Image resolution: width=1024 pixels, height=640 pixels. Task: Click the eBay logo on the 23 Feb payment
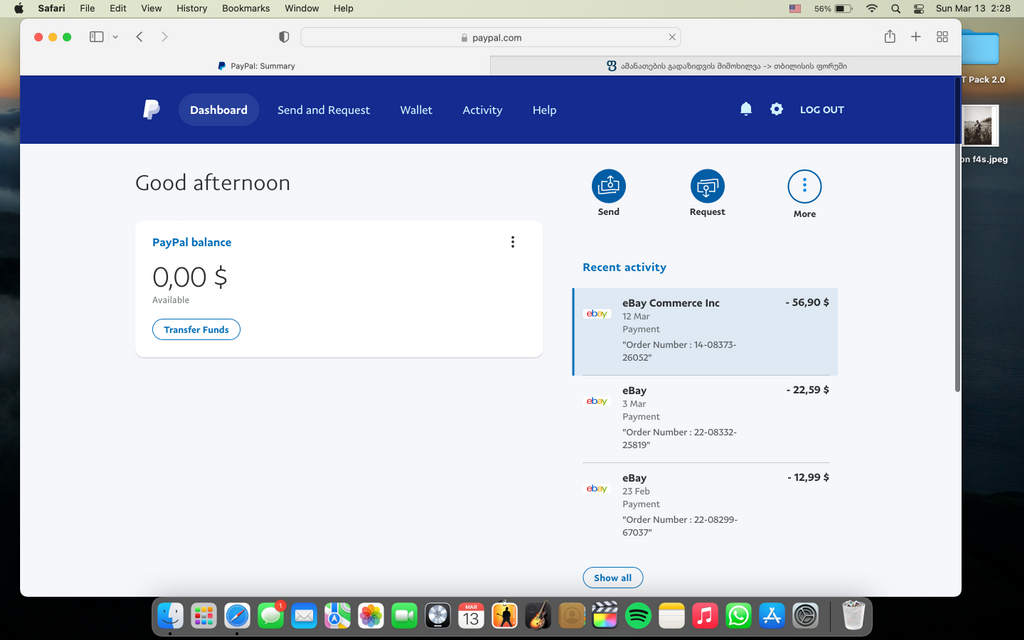[597, 488]
